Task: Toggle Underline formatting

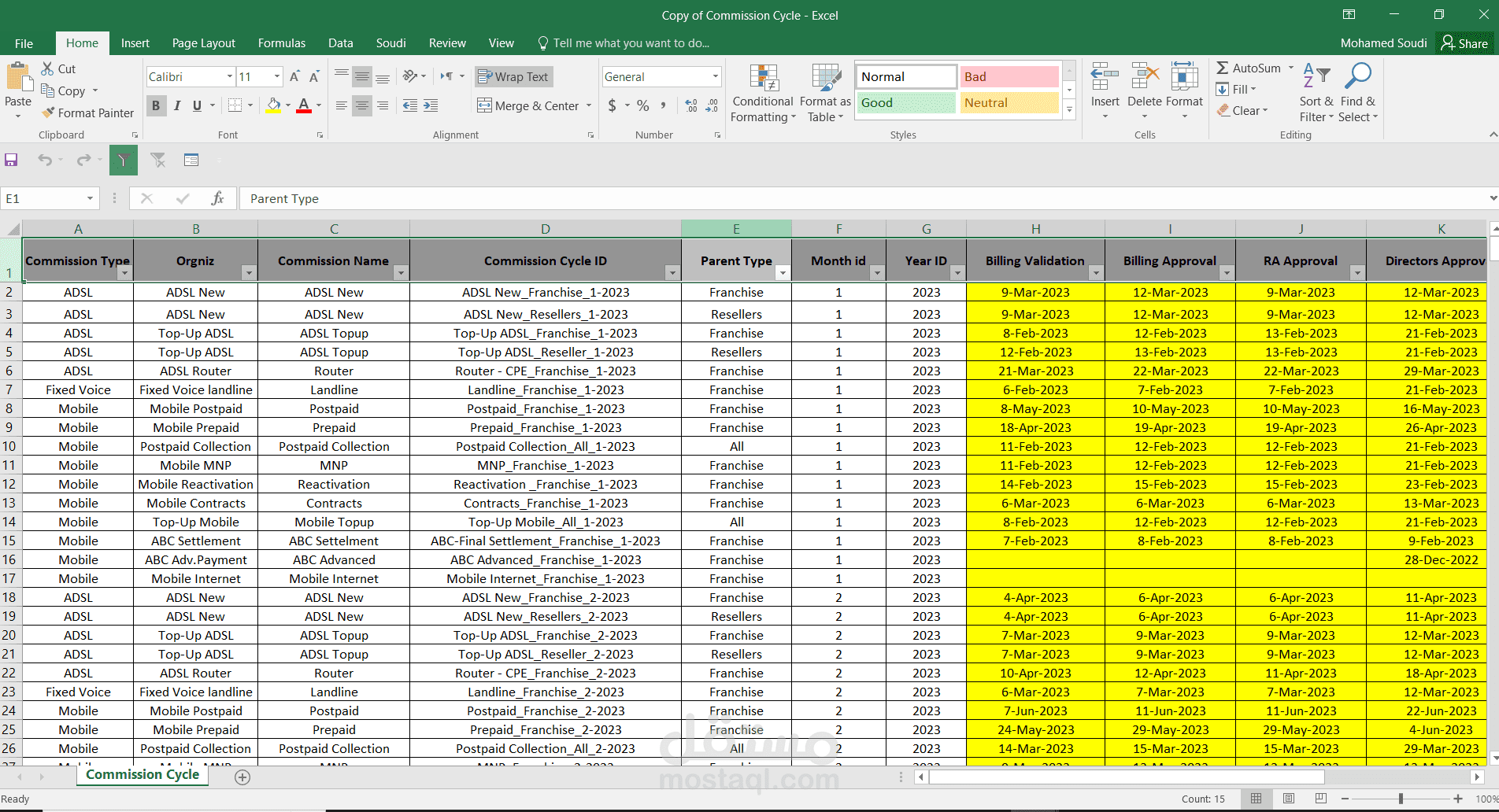Action: coord(197,105)
